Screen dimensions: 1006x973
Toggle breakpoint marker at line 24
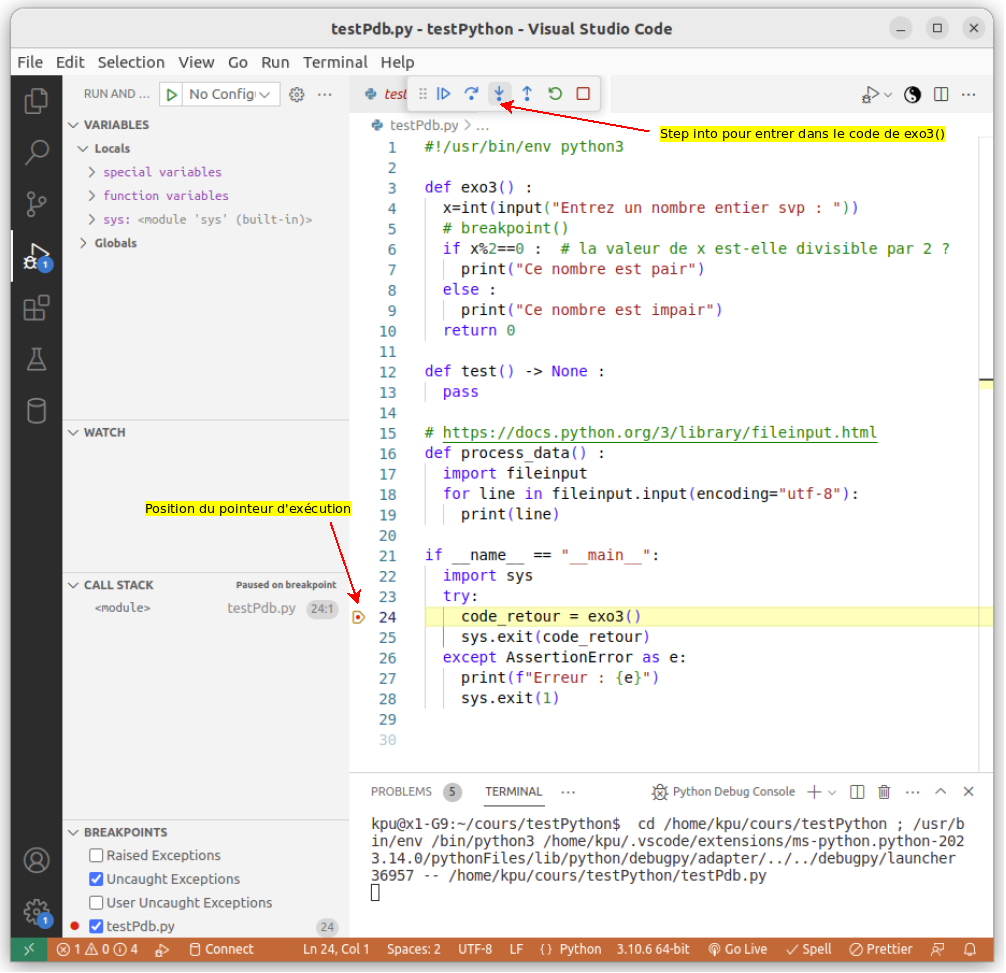359,618
